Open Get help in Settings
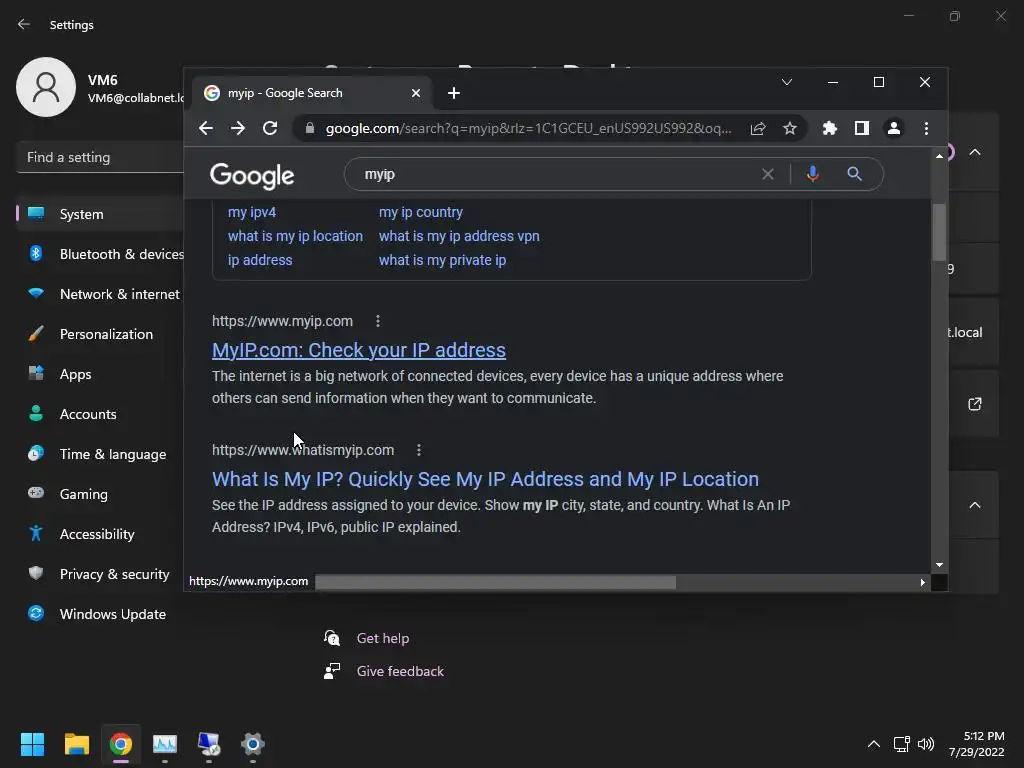The height and width of the screenshot is (768, 1024). tap(383, 639)
